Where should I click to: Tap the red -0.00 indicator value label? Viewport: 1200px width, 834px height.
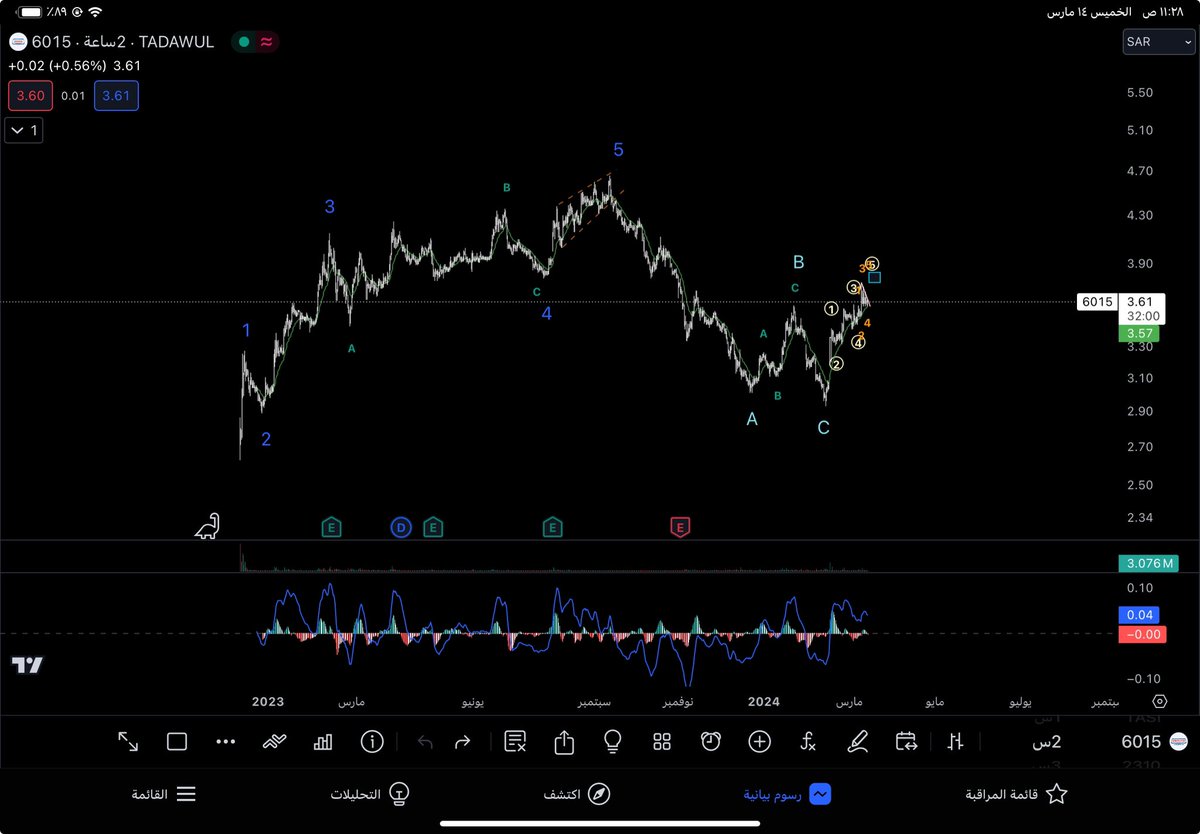point(1141,633)
